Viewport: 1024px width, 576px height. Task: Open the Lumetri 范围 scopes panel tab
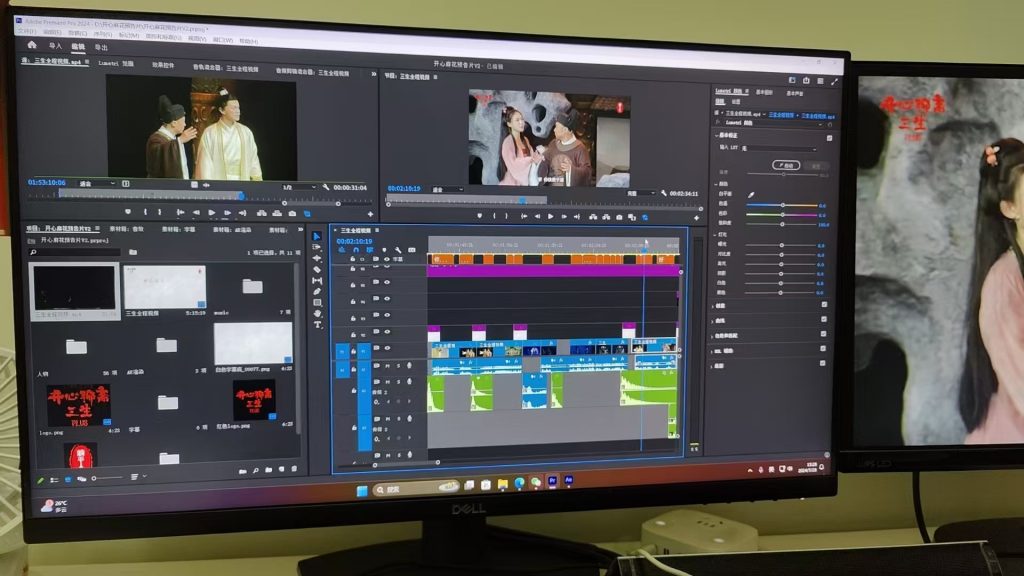point(116,63)
